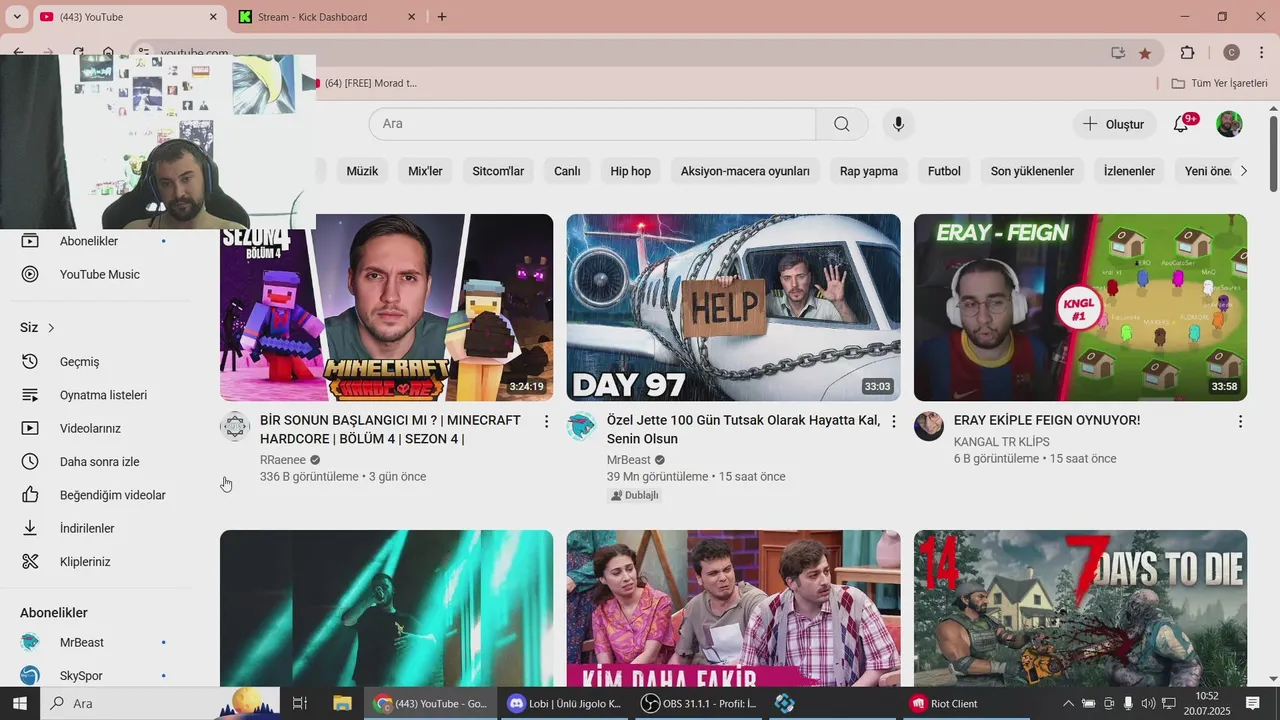Select the Aksiyon-macera oyunları chip
1280x720 pixels.
click(745, 171)
